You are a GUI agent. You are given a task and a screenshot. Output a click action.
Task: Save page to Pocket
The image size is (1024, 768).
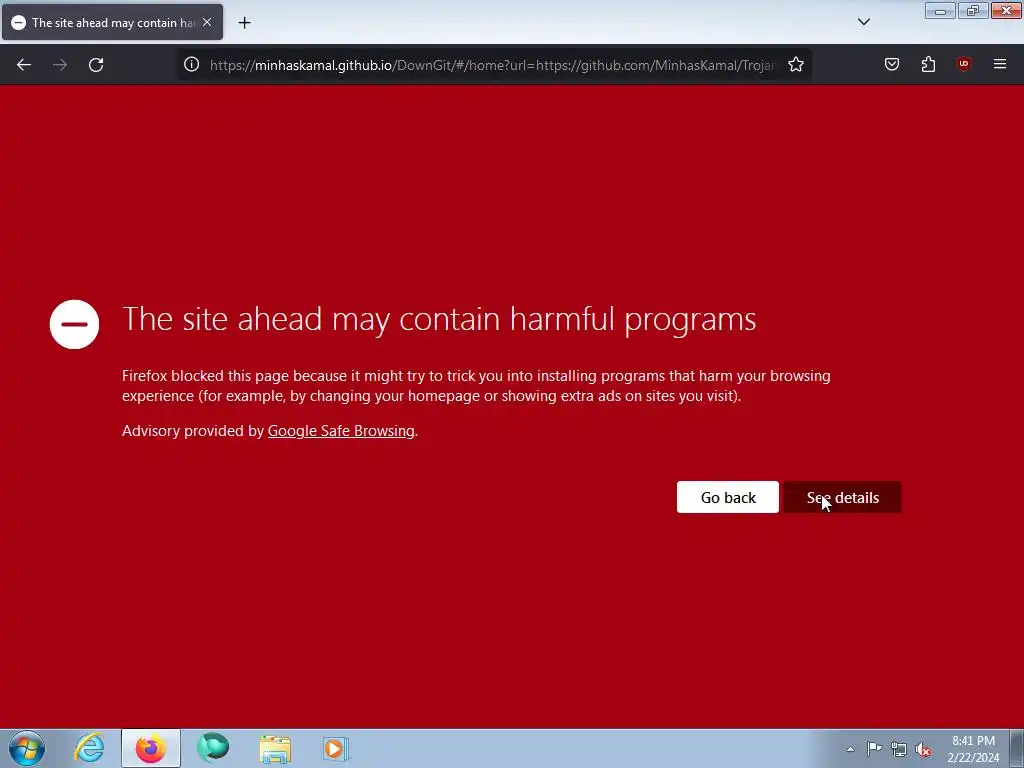pyautogui.click(x=892, y=64)
